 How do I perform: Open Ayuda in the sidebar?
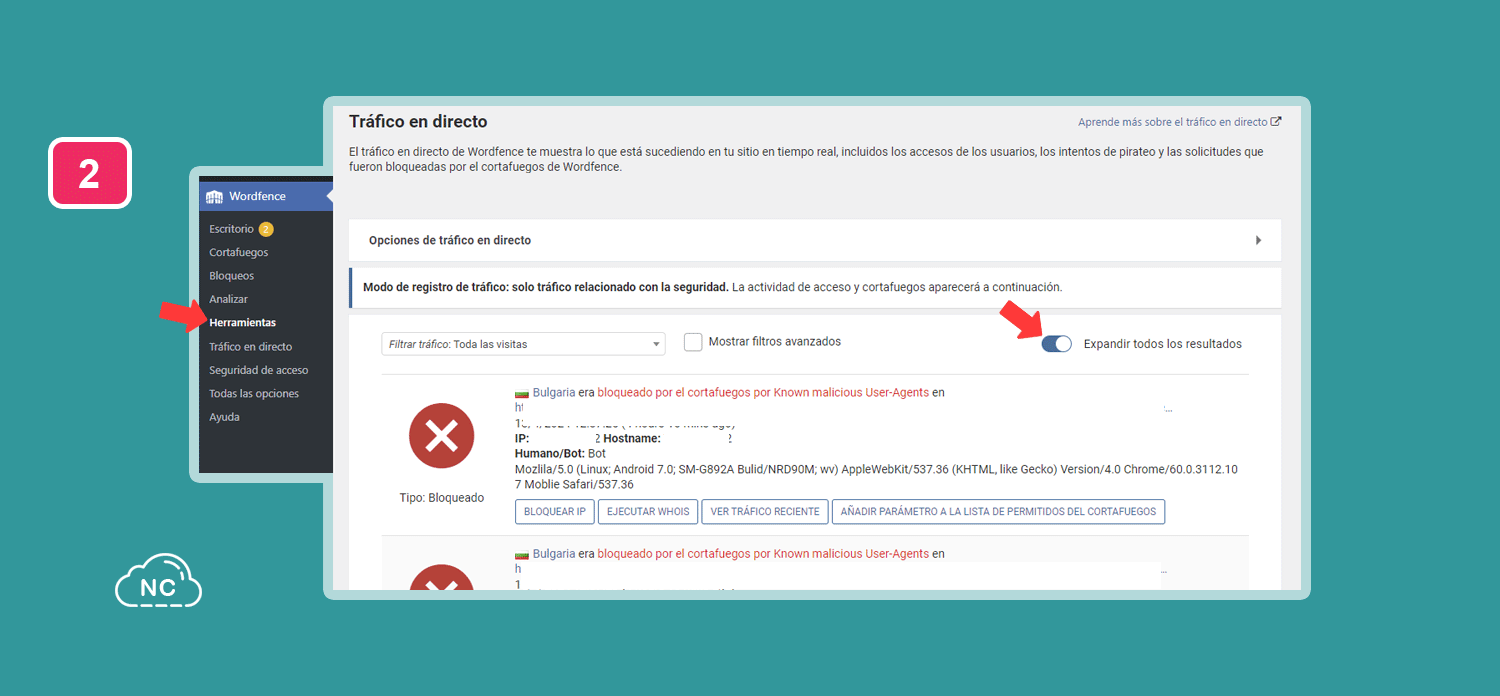[224, 417]
